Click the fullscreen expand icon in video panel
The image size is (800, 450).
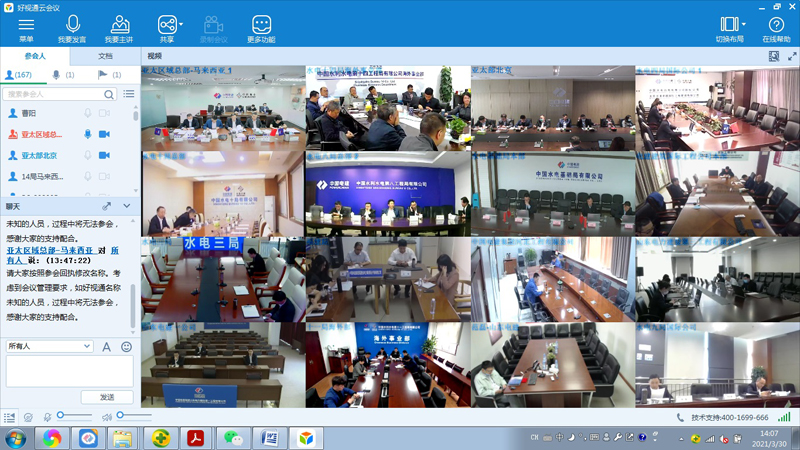[791, 57]
